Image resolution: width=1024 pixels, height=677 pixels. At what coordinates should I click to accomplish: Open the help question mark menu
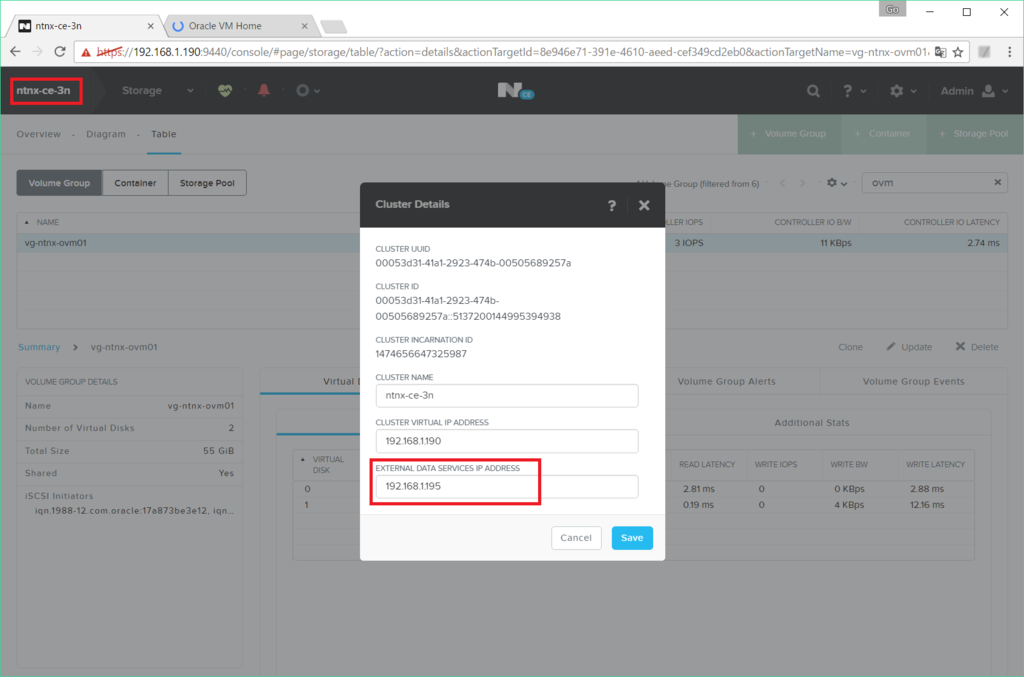tap(854, 91)
